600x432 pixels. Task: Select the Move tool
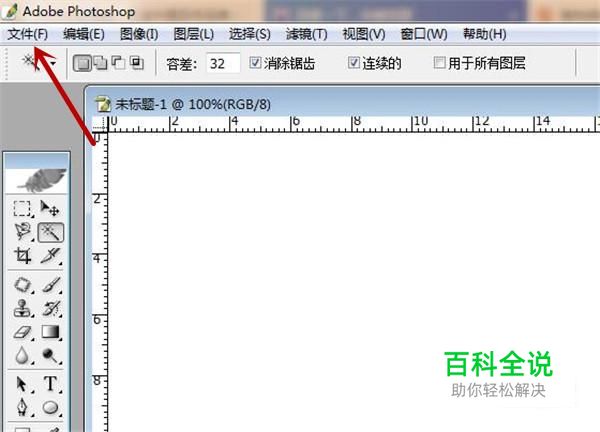click(50, 209)
